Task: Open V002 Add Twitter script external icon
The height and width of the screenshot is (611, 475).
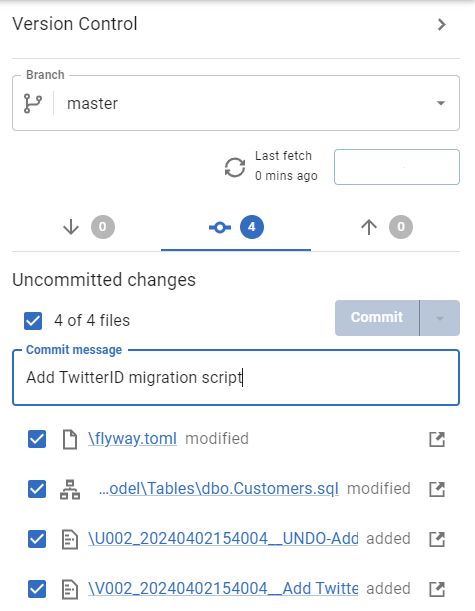Action: pos(437,589)
